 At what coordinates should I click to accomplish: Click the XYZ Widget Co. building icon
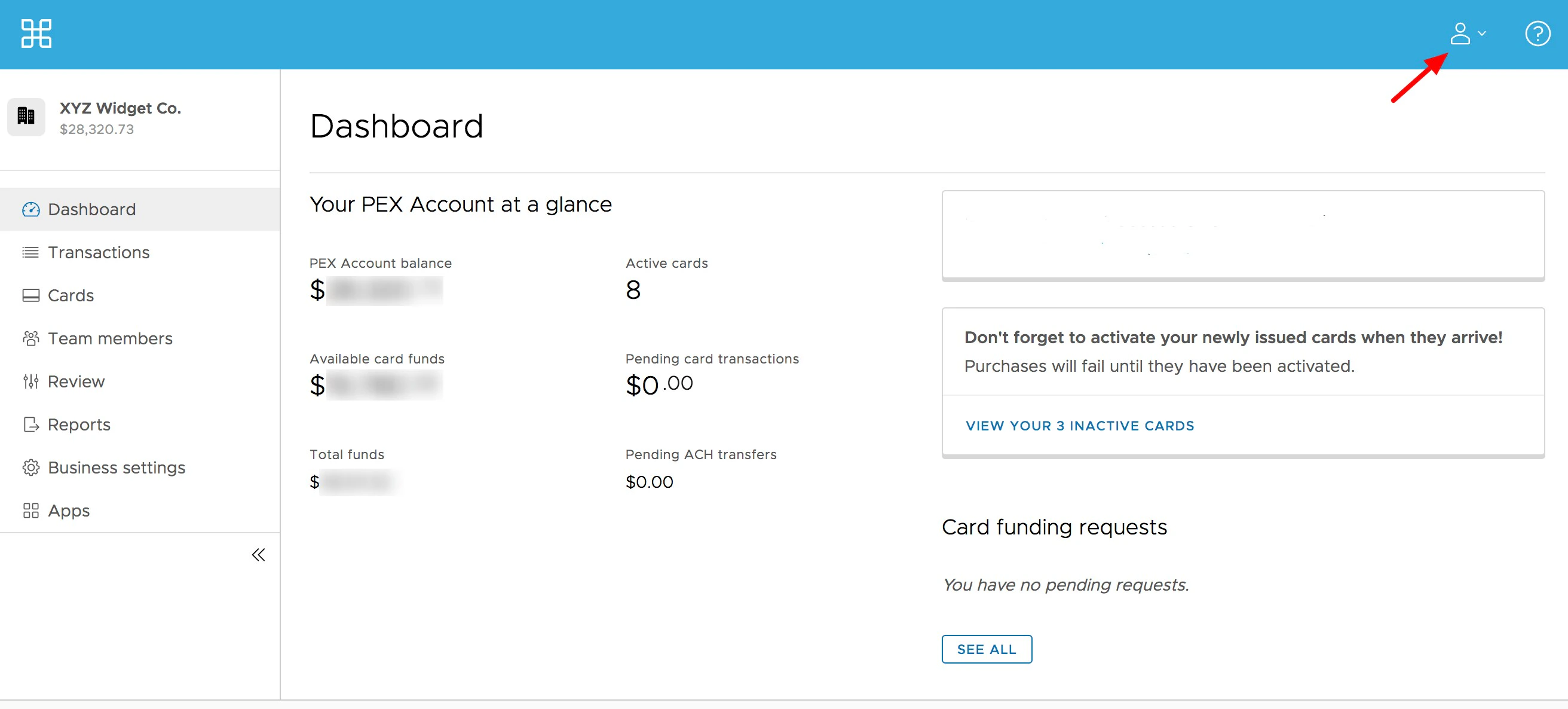click(x=26, y=117)
